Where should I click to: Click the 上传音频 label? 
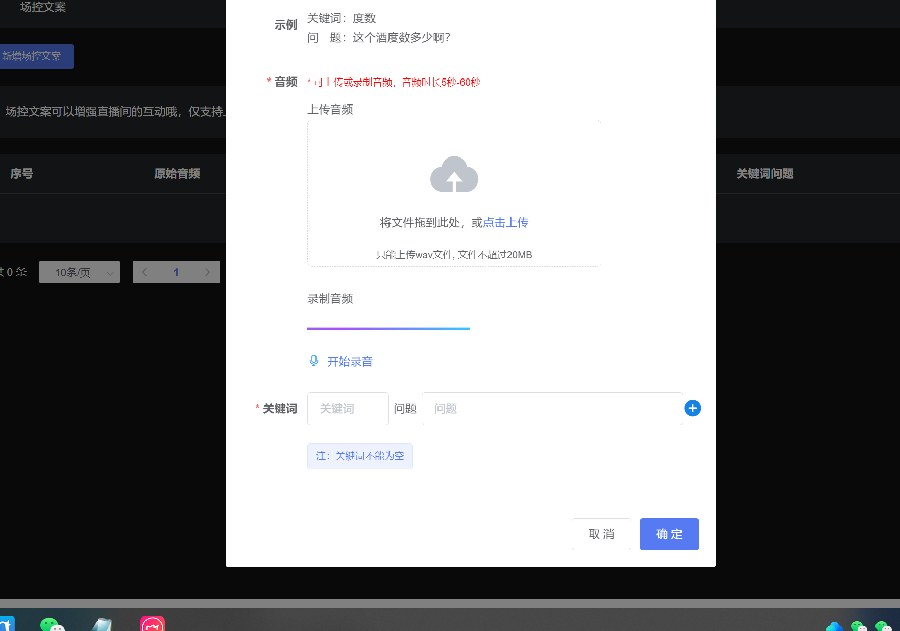[330, 109]
